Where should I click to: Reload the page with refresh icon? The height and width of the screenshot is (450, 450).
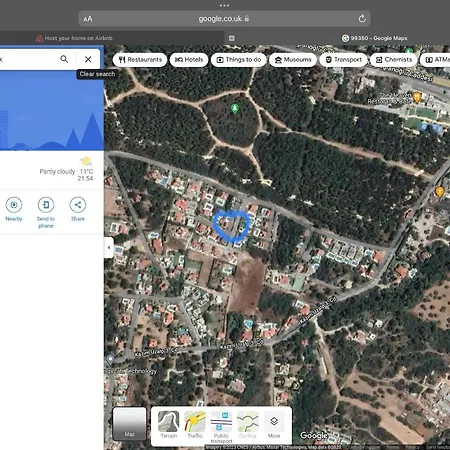click(x=362, y=19)
